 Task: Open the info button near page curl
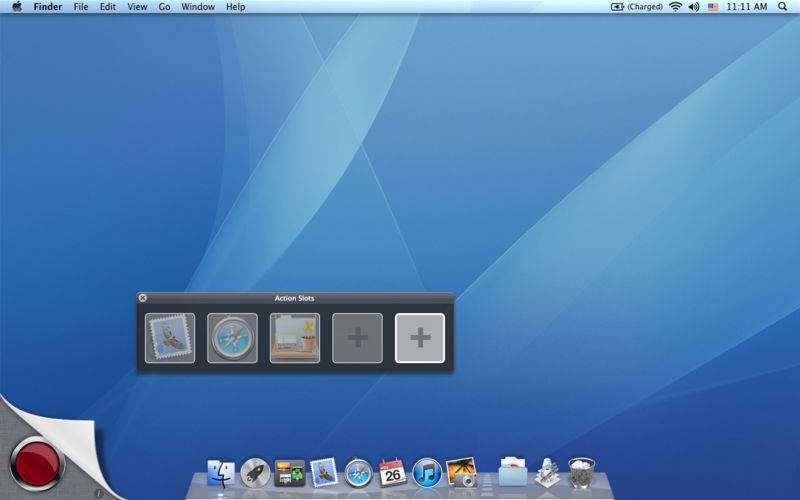(x=98, y=494)
